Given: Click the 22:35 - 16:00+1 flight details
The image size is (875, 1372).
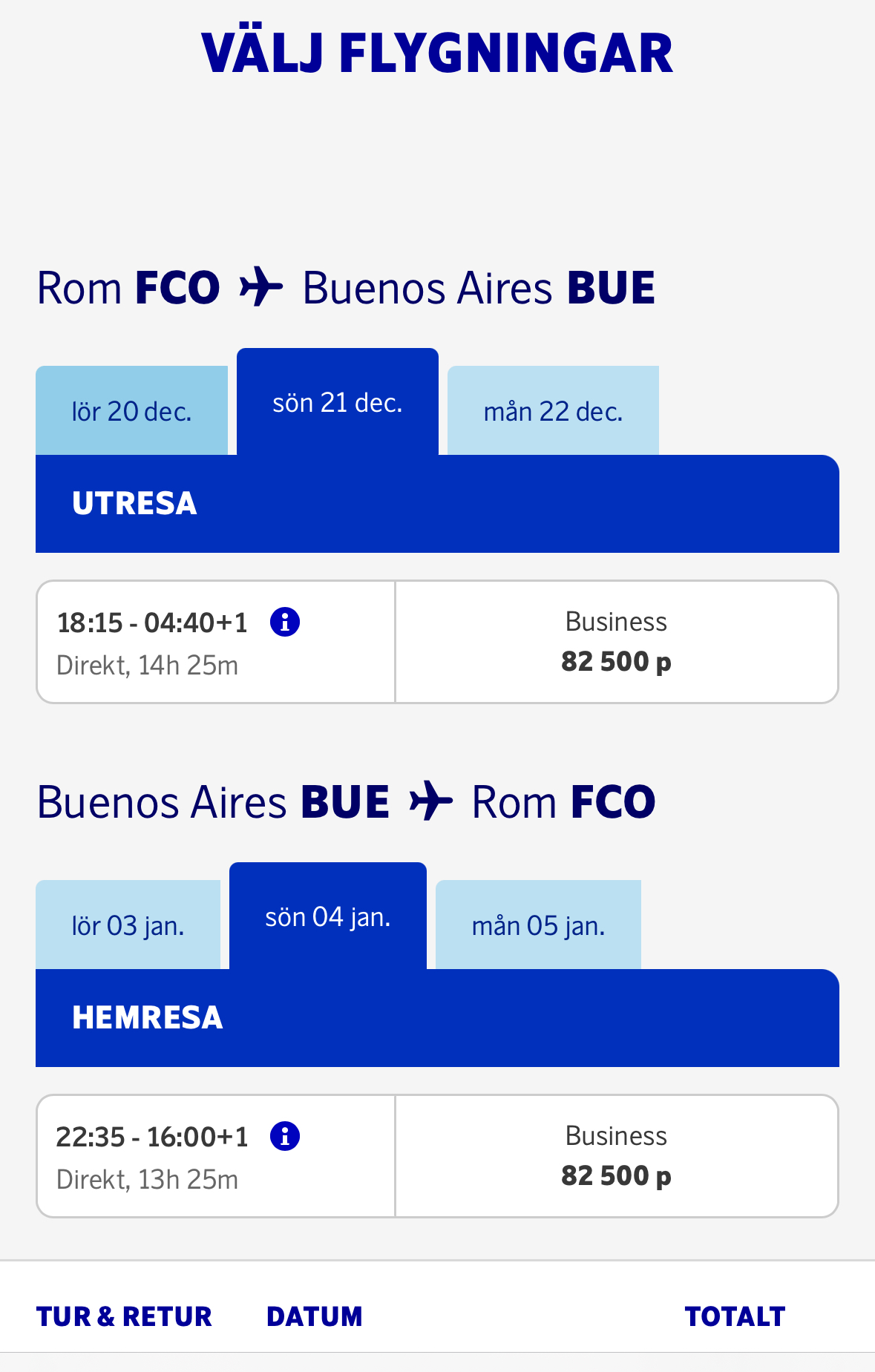Looking at the screenshot, I should (x=152, y=1157).
